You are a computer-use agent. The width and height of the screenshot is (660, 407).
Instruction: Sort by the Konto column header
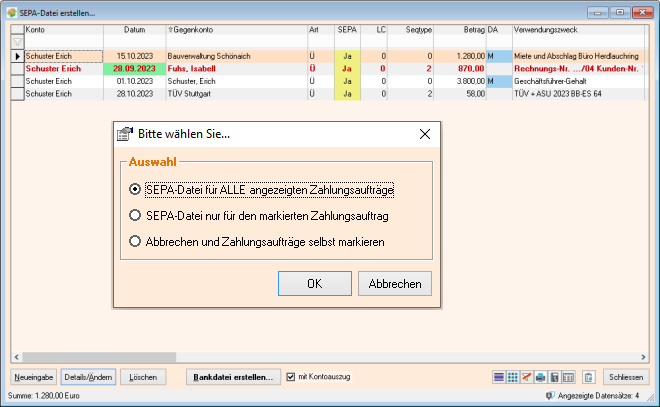[64, 30]
